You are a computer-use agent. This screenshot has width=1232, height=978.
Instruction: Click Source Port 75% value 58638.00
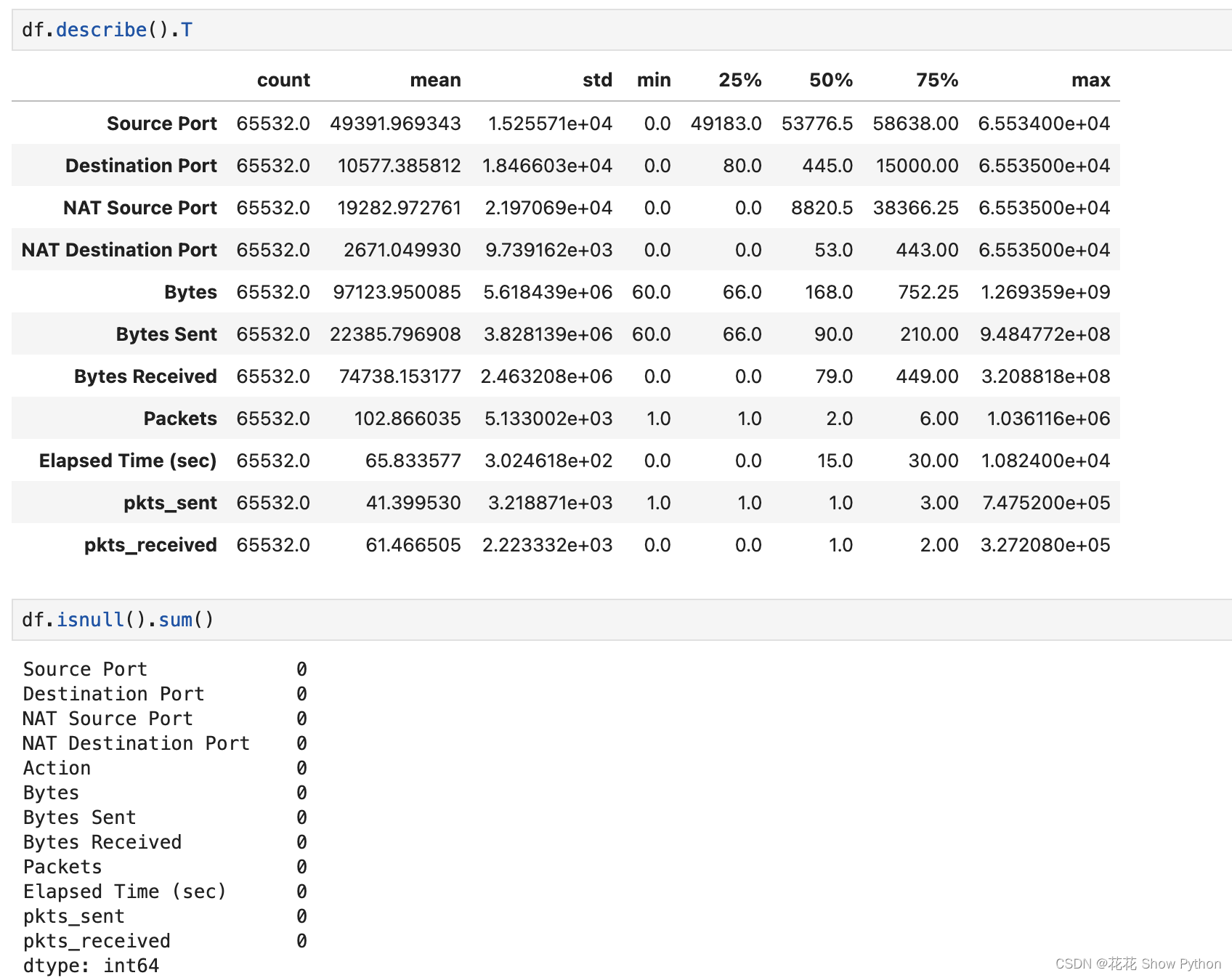[x=915, y=124]
